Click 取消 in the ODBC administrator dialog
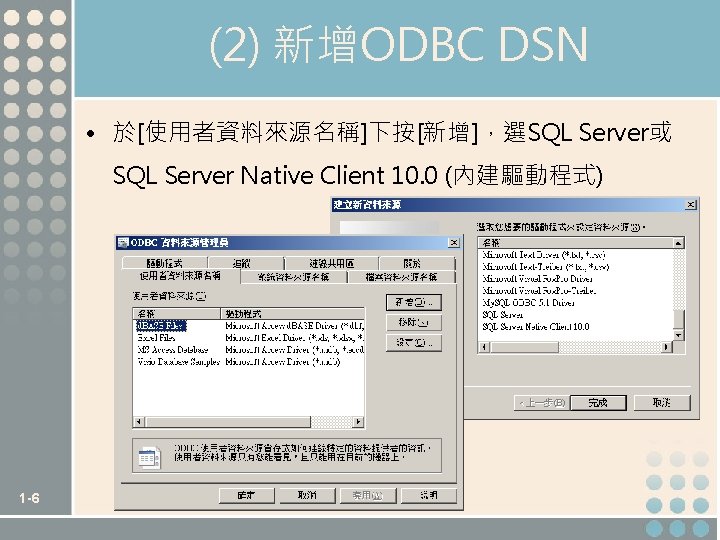The height and width of the screenshot is (540, 720). tap(307, 495)
